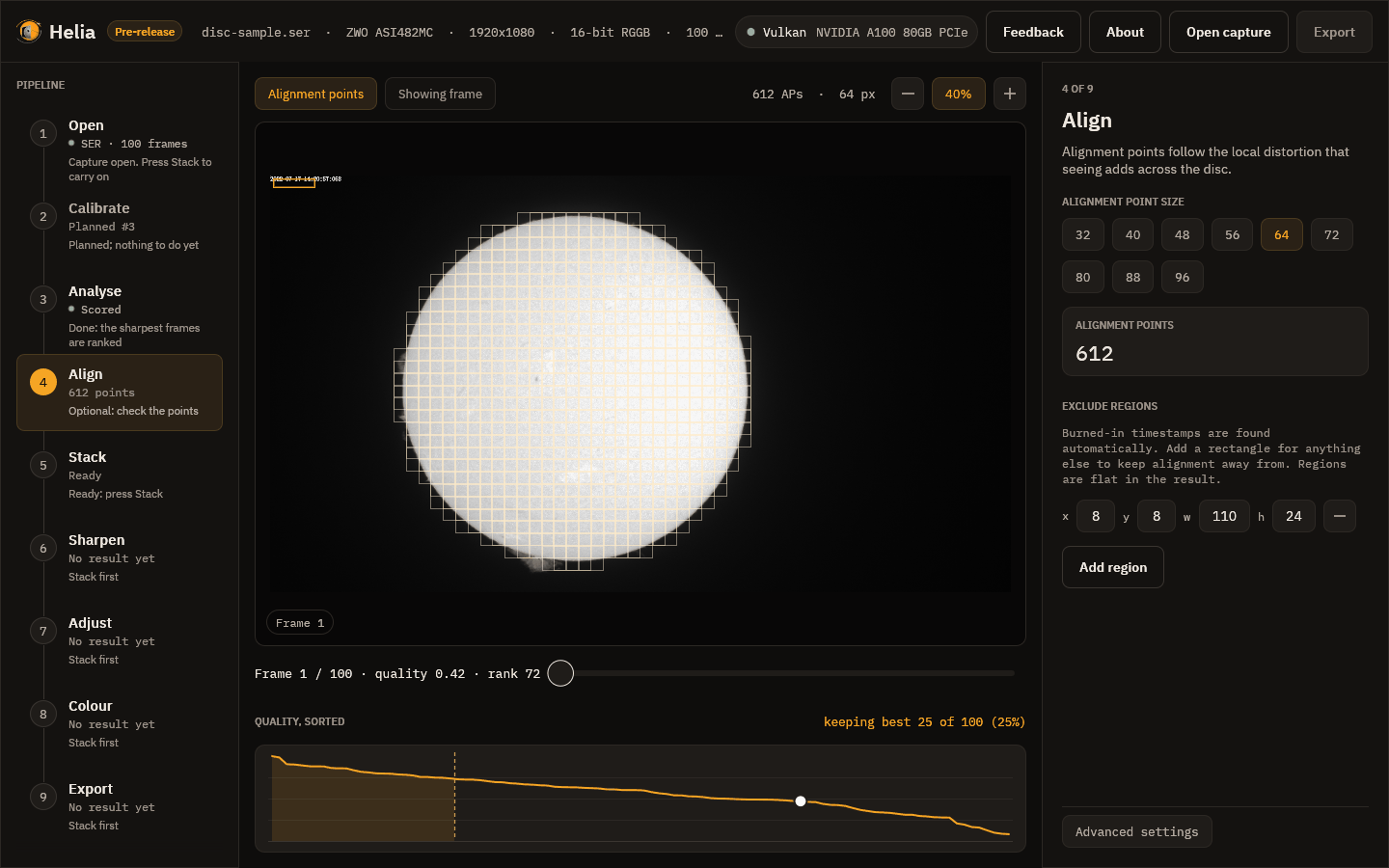Set alignment point size to 32
Image resolution: width=1389 pixels, height=868 pixels.
(x=1083, y=234)
